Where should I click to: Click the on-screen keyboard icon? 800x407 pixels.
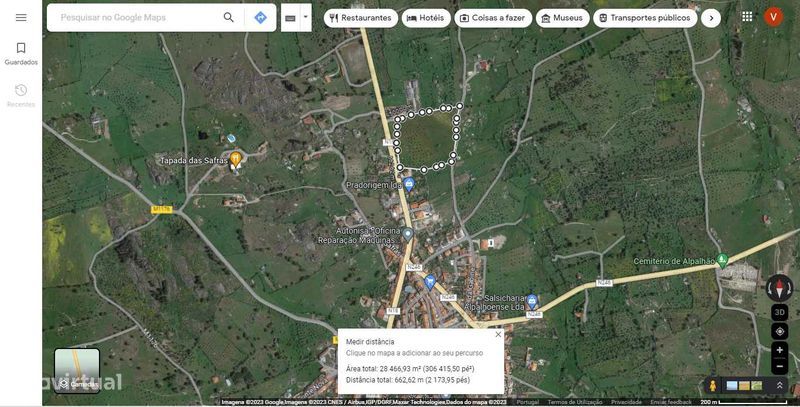(290, 18)
